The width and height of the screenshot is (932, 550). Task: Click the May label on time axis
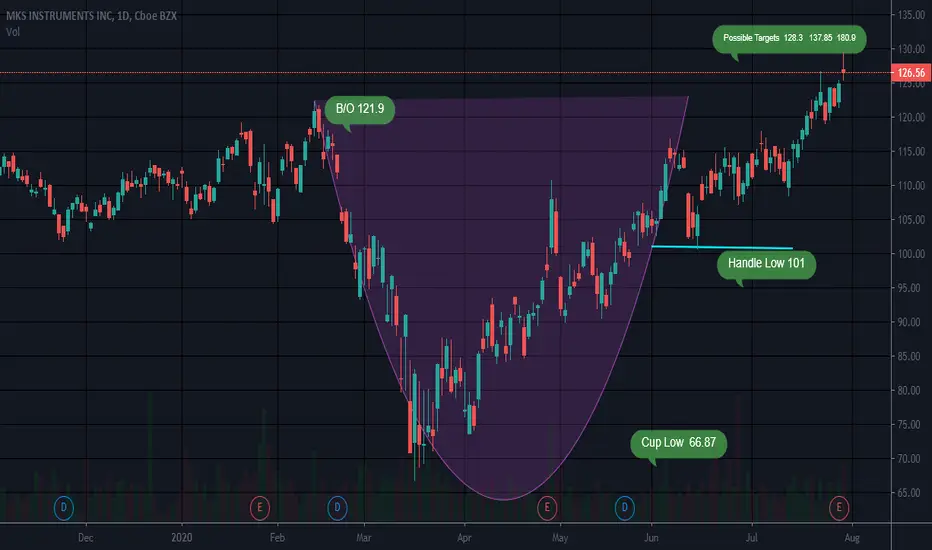(560, 538)
